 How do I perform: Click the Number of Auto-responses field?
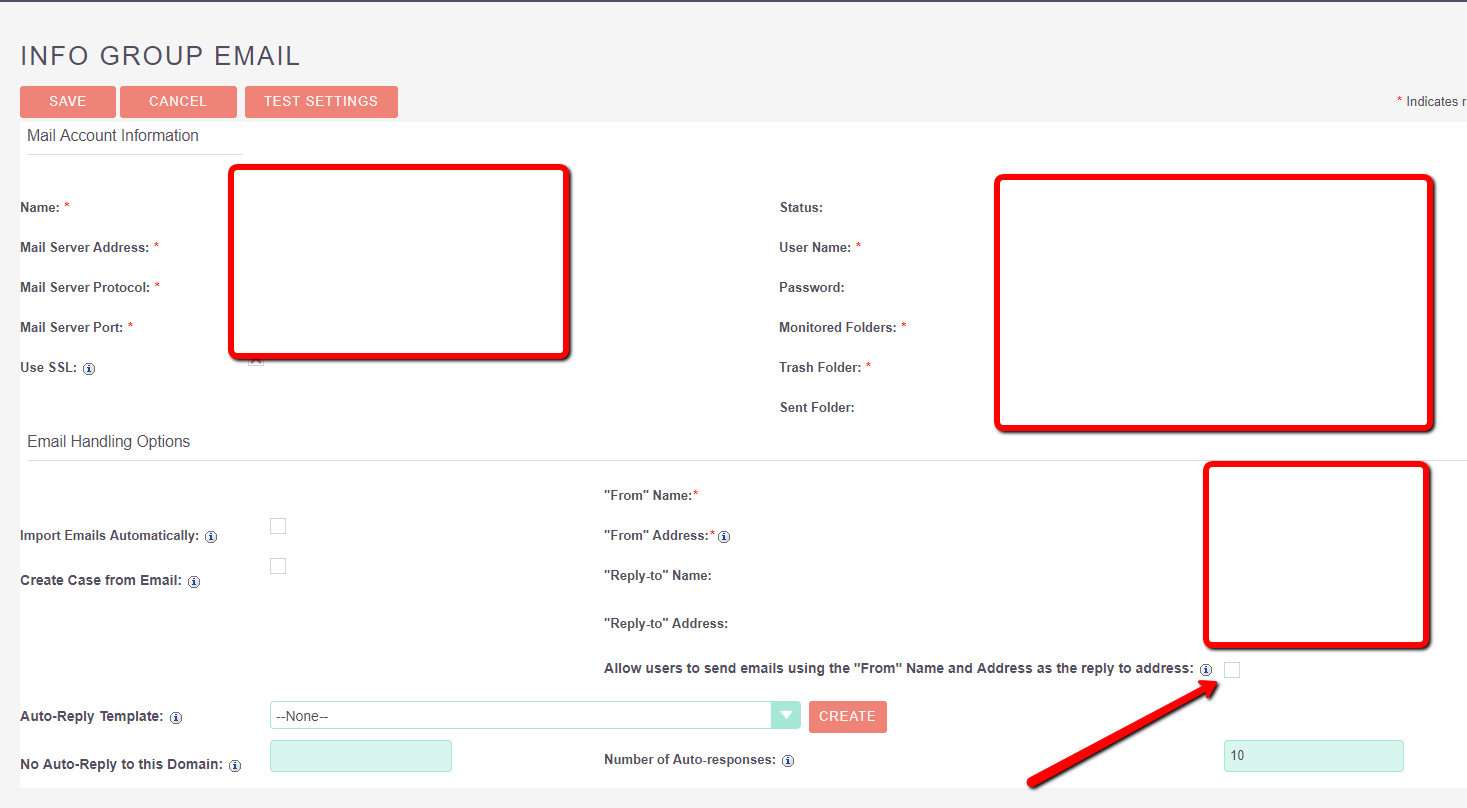click(x=1314, y=756)
